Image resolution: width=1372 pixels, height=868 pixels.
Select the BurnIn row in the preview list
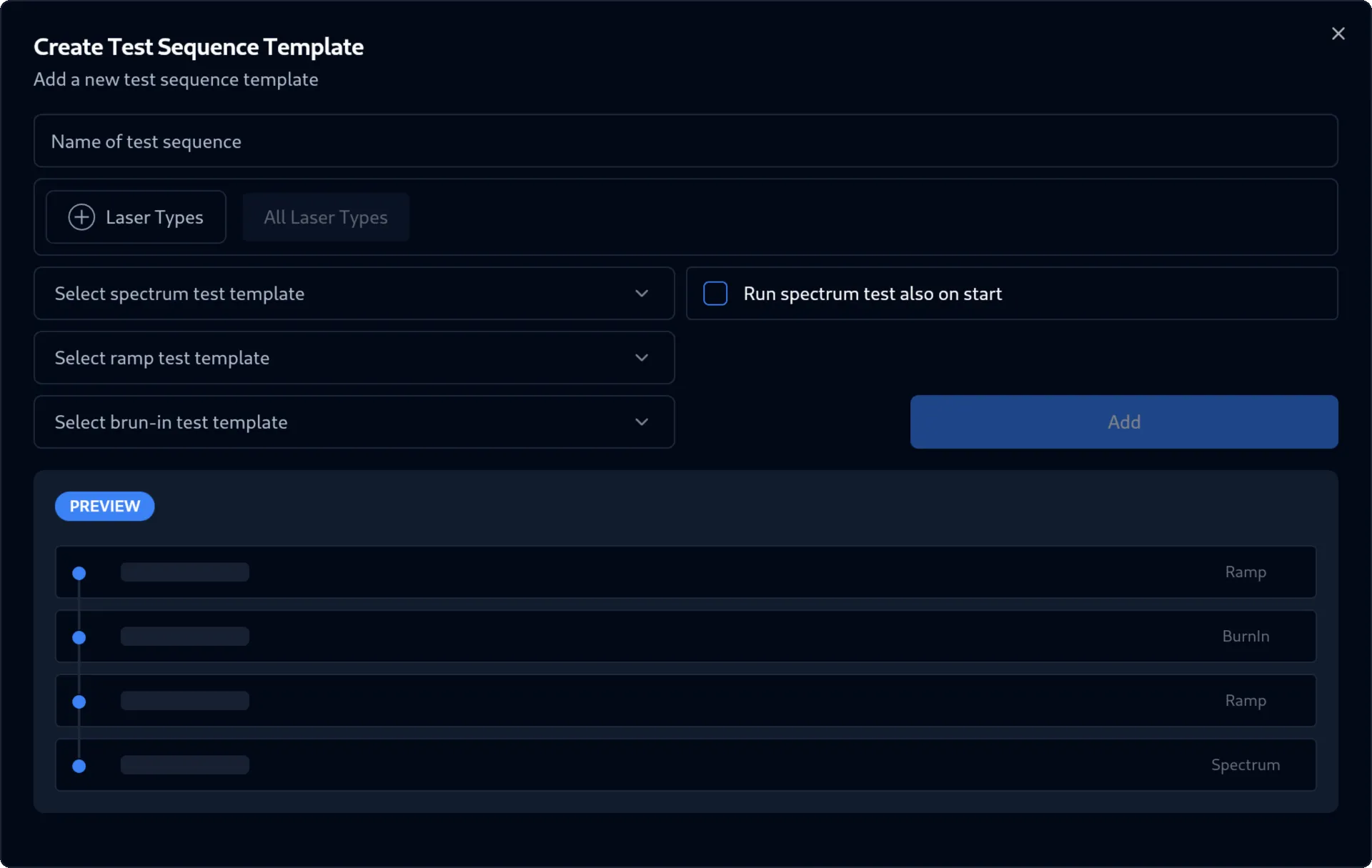685,636
